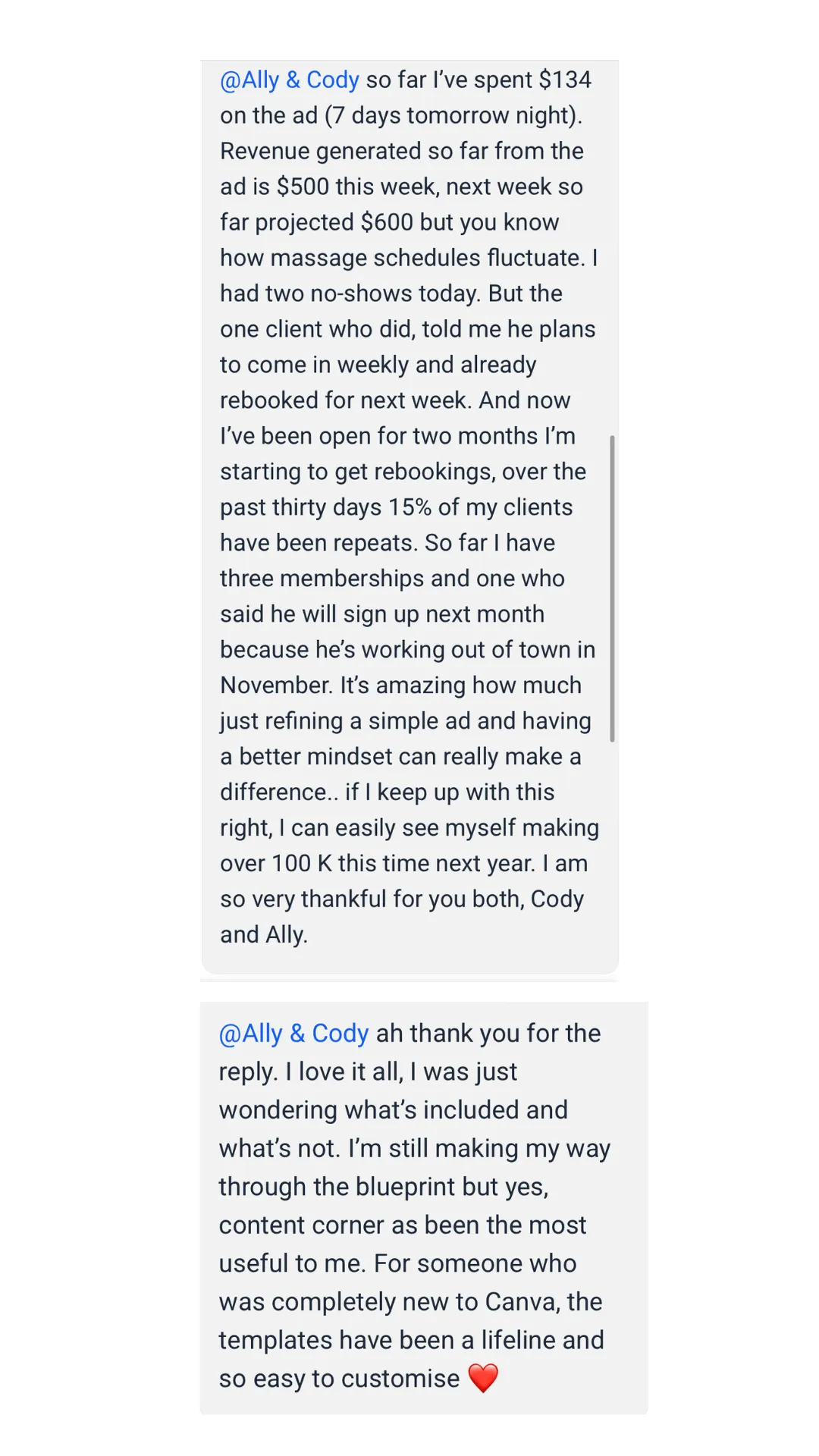
Task: Click the projected "$600" figure
Action: [x=387, y=222]
